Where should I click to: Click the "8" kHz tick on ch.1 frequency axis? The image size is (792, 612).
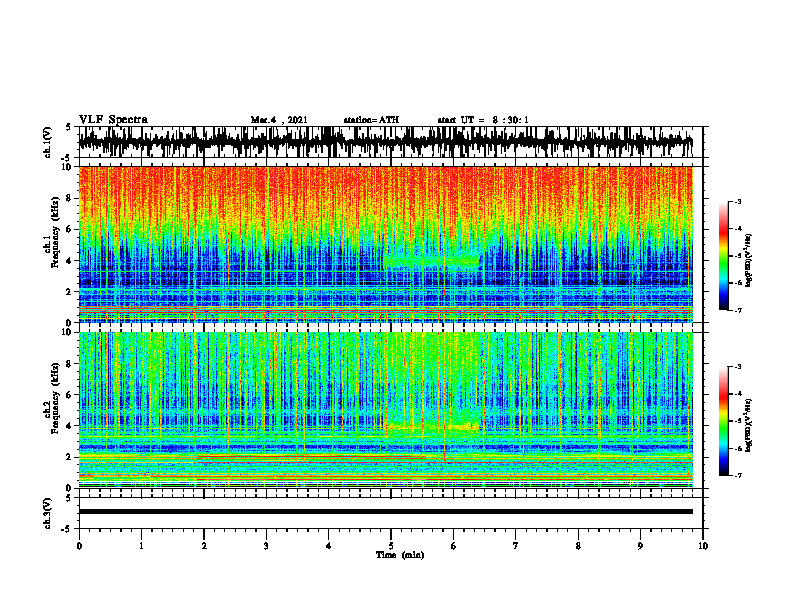coord(69,198)
